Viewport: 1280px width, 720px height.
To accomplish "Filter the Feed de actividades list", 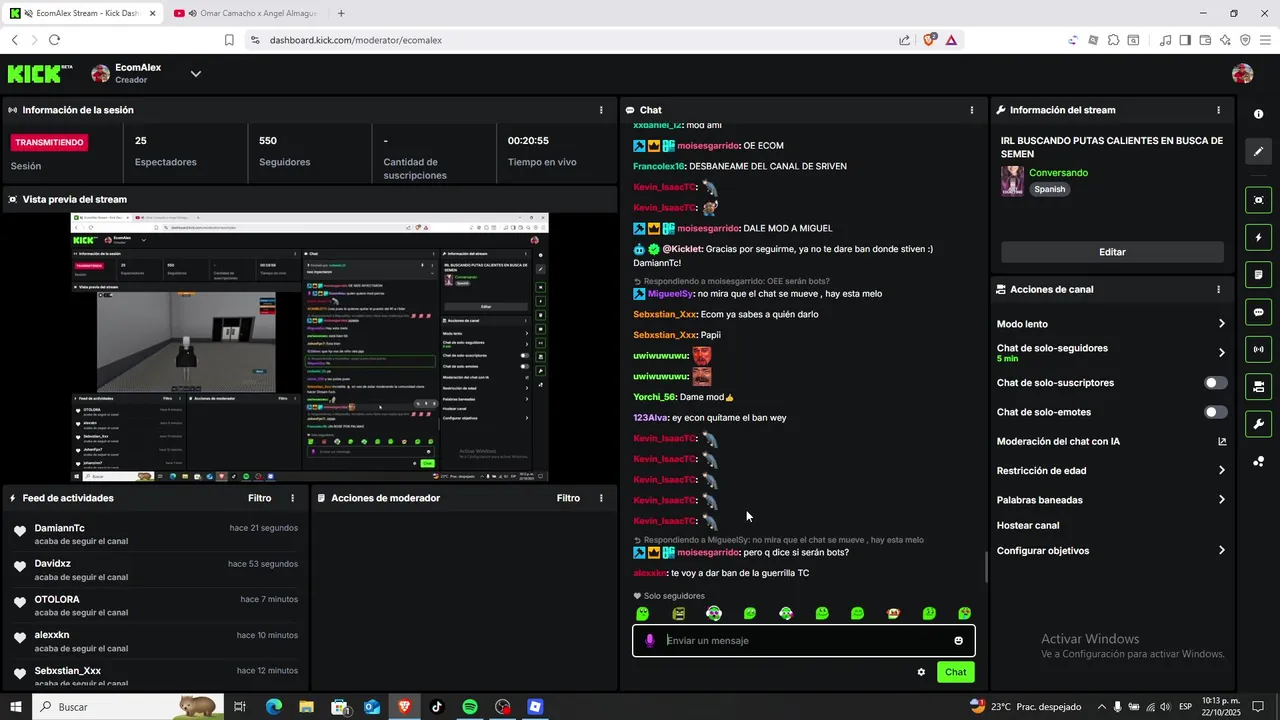I will click(x=259, y=498).
